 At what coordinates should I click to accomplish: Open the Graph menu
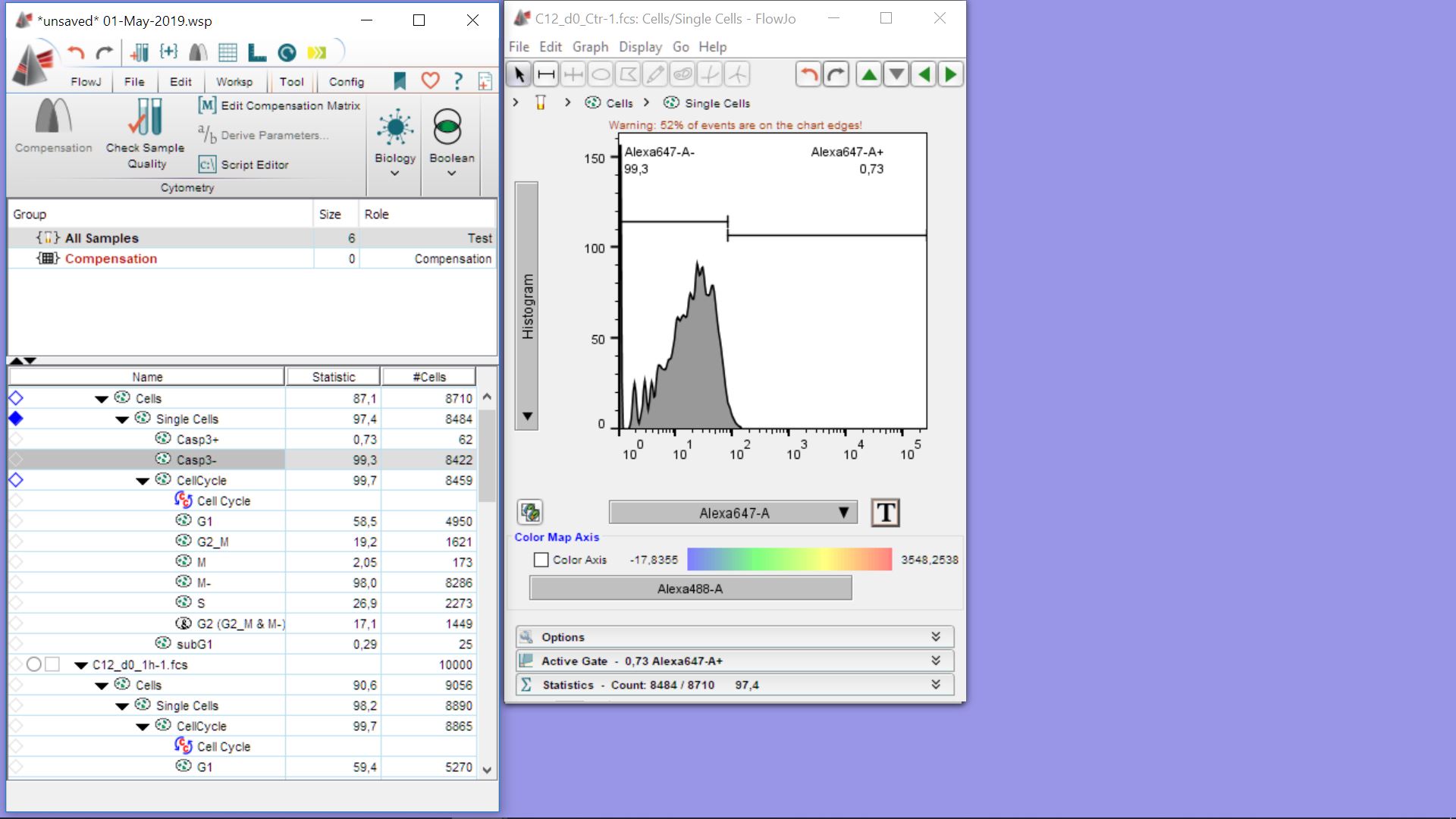coord(590,47)
